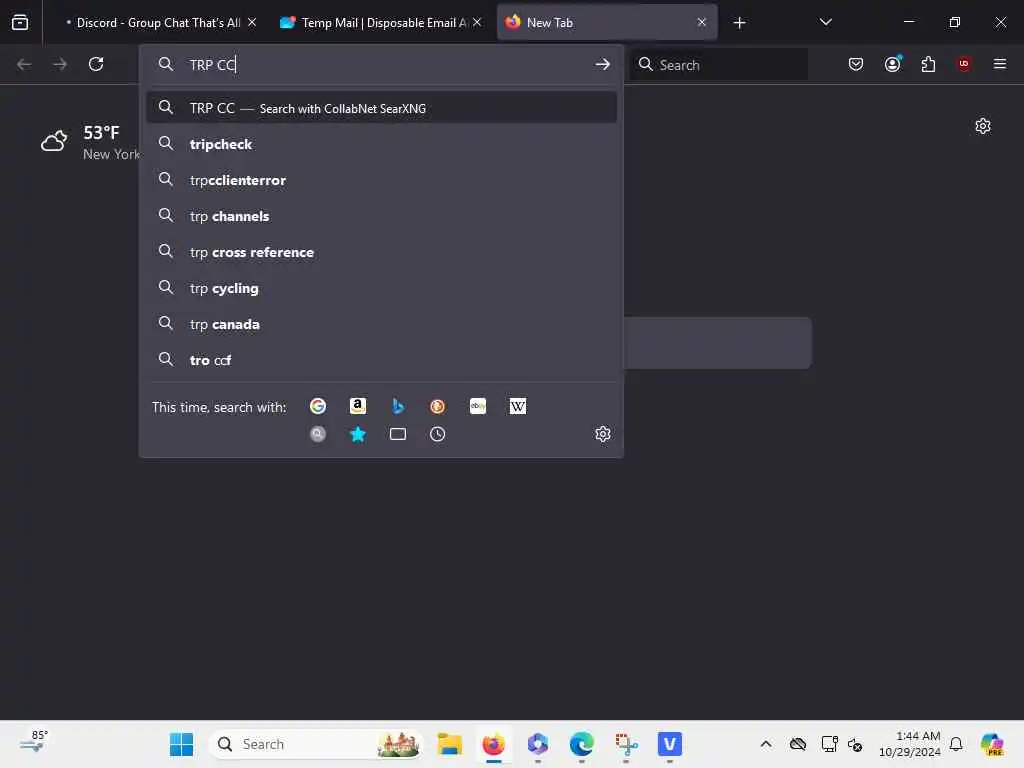This screenshot has height=768, width=1024.
Task: Open Firefox View button
Action: 20,22
